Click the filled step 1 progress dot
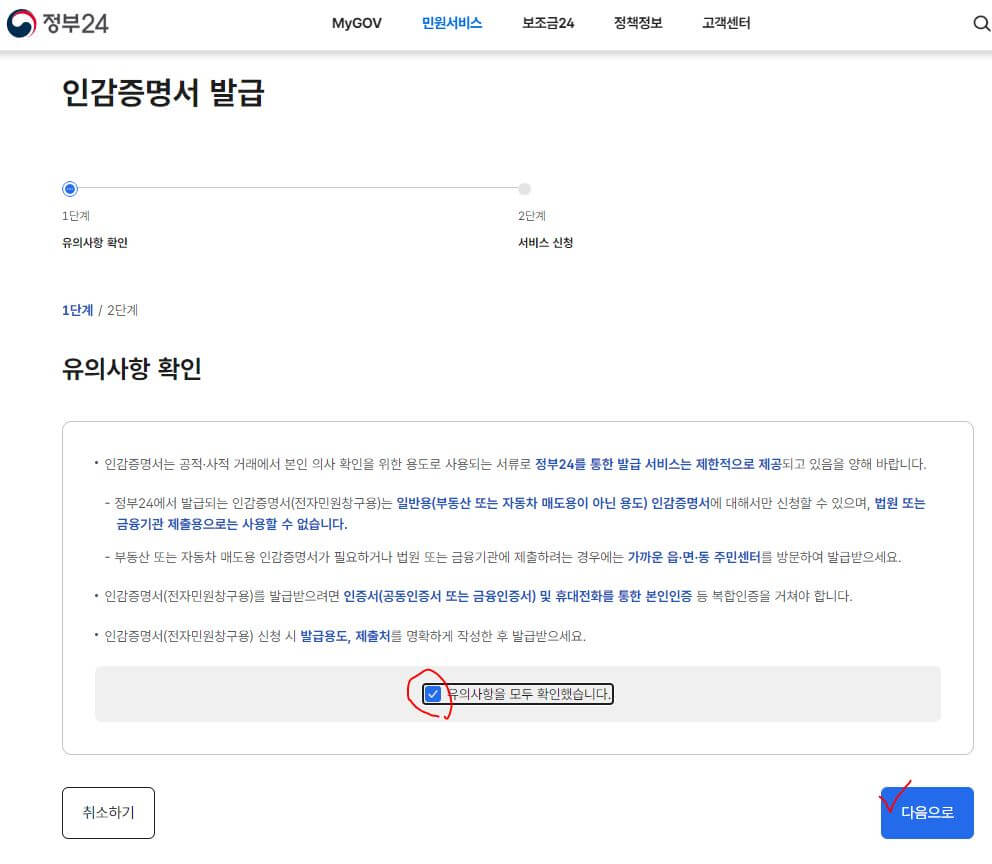 coord(69,189)
